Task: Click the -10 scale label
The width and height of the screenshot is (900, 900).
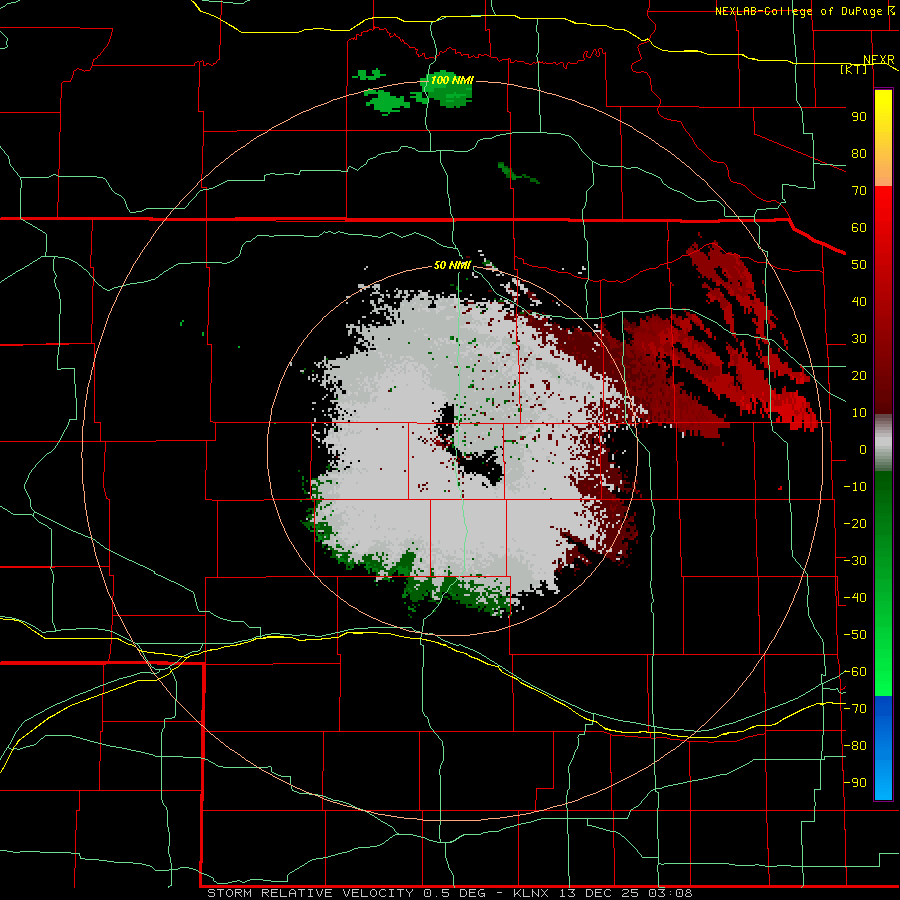Action: tap(855, 487)
